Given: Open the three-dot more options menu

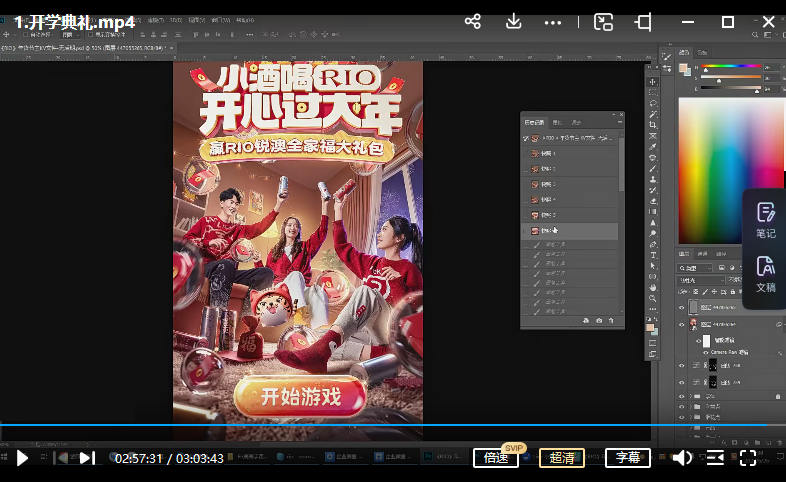Looking at the screenshot, I should [x=552, y=22].
